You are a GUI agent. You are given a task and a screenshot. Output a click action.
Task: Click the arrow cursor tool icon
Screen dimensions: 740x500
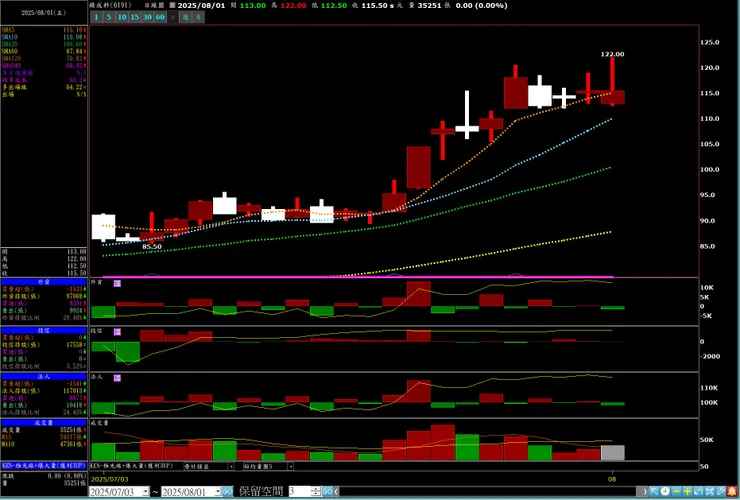tap(654, 492)
